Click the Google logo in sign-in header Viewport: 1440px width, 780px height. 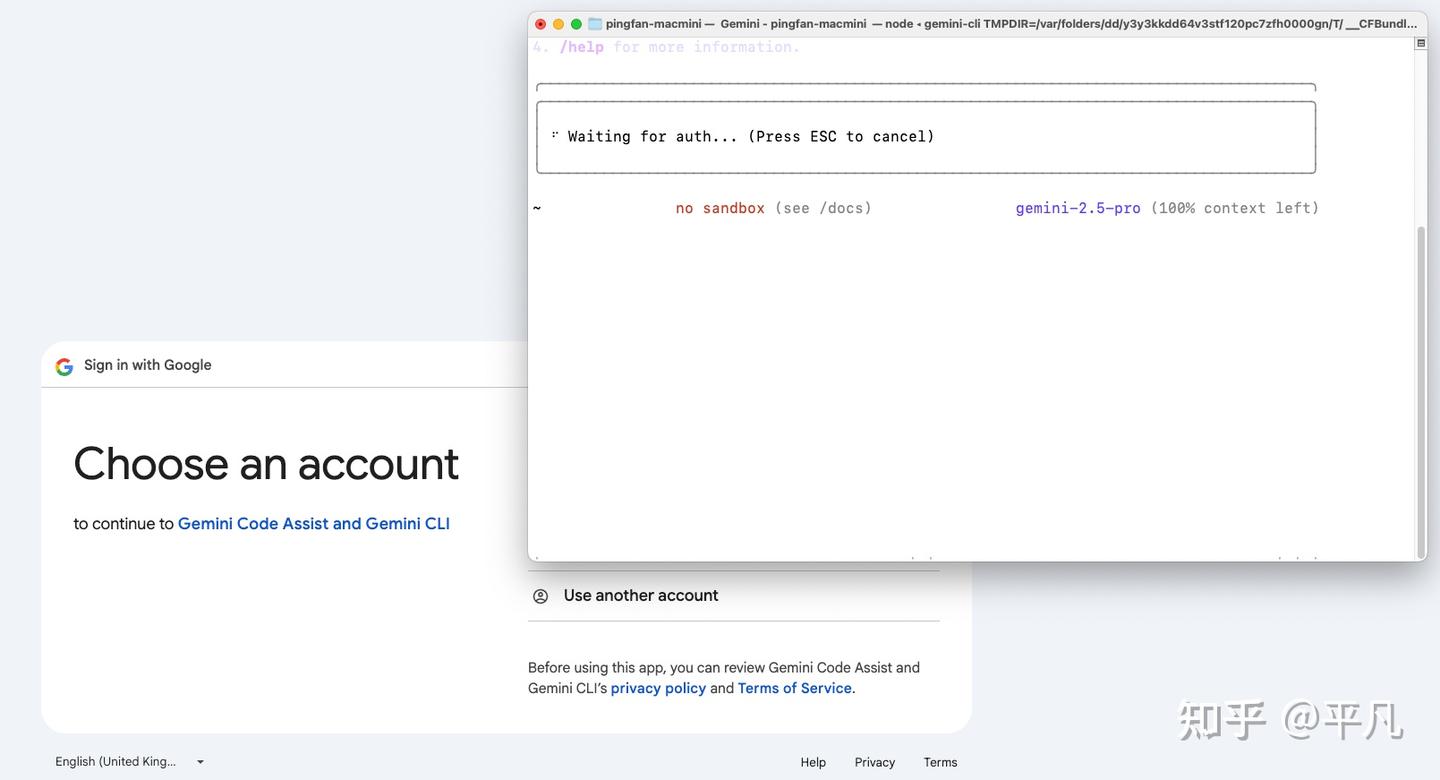pos(64,366)
